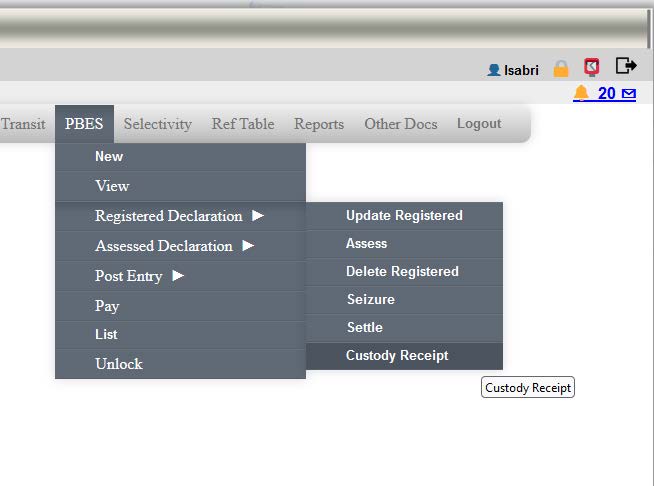Click the Logout button
This screenshot has height=486, width=654.
(x=479, y=124)
